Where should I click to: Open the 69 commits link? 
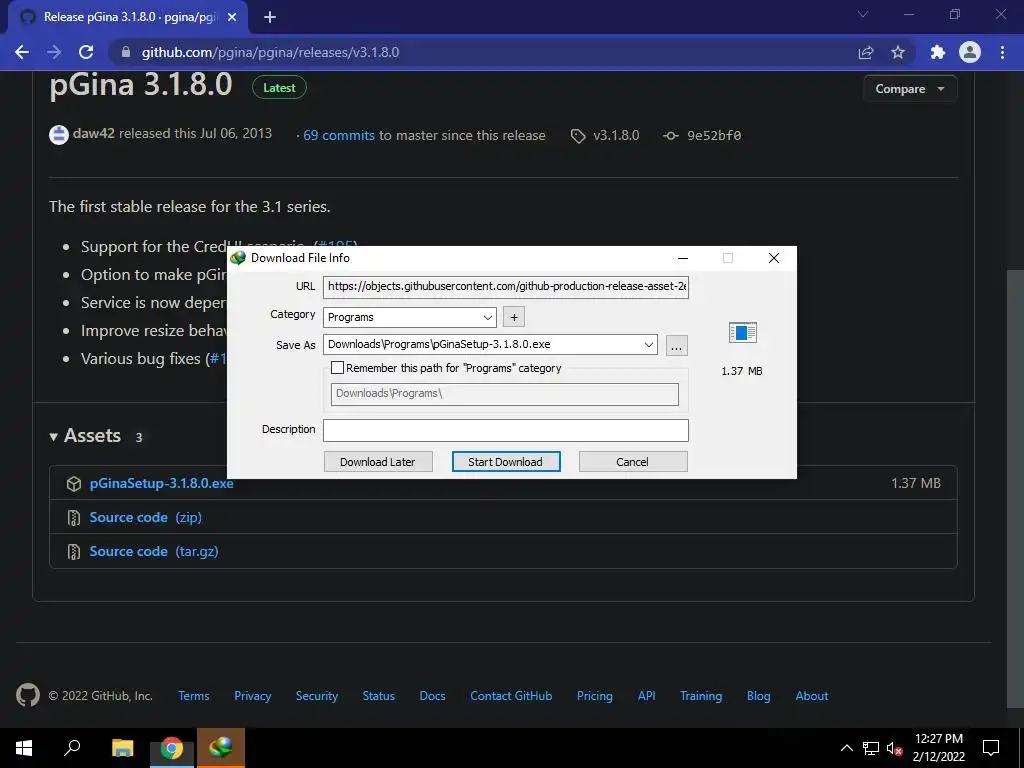pos(338,135)
